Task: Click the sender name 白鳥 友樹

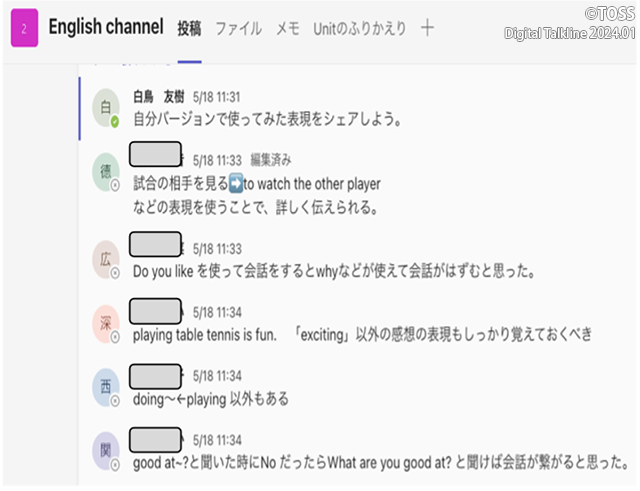Action: point(158,98)
